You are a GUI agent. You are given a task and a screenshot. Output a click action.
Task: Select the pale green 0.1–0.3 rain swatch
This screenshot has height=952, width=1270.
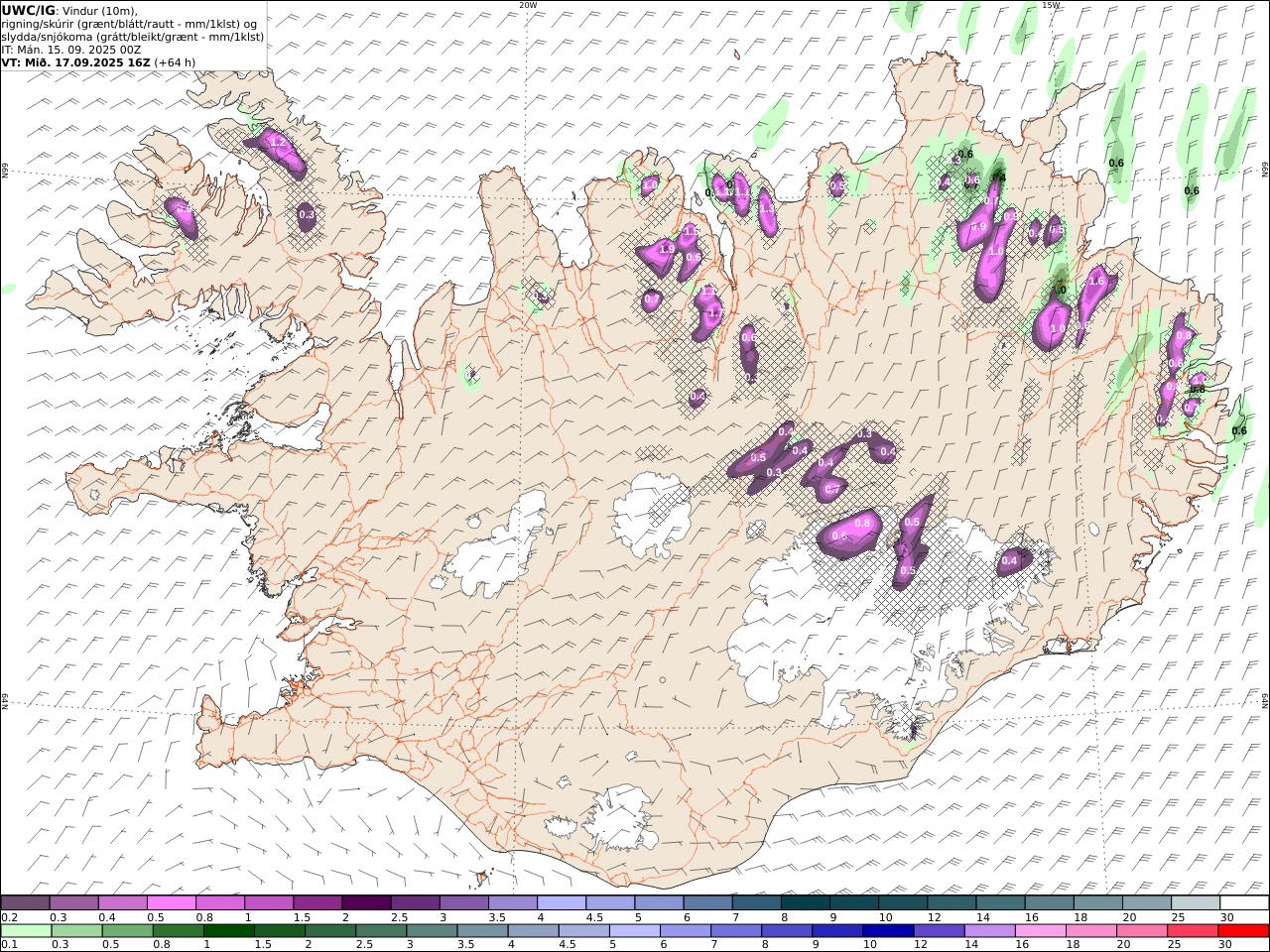26,930
